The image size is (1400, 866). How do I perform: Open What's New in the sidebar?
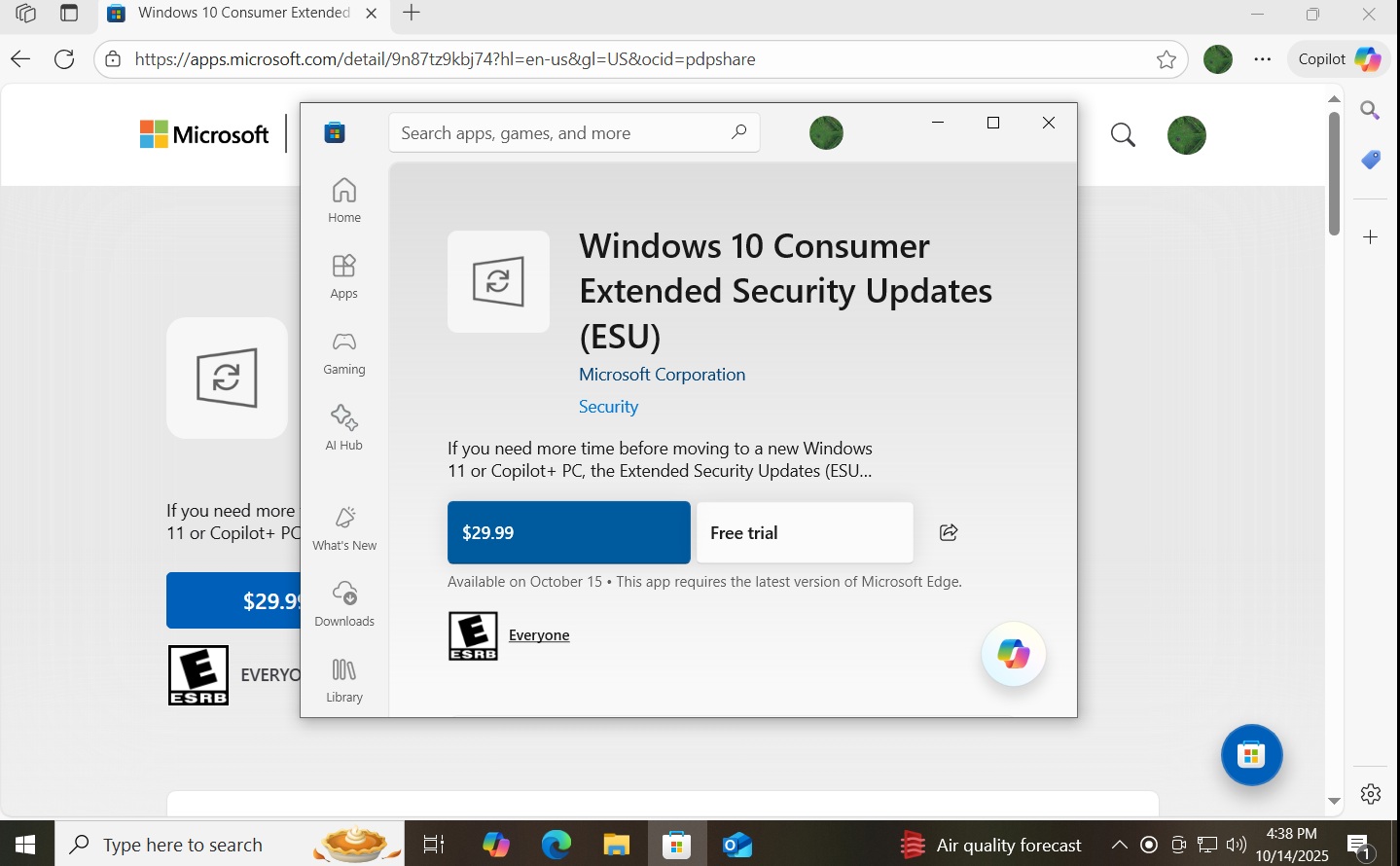(344, 528)
